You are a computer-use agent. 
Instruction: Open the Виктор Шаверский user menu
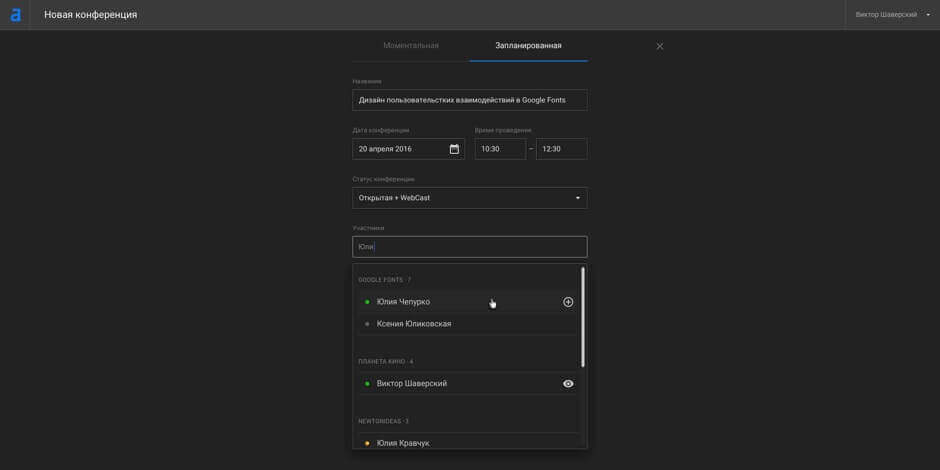coord(892,15)
